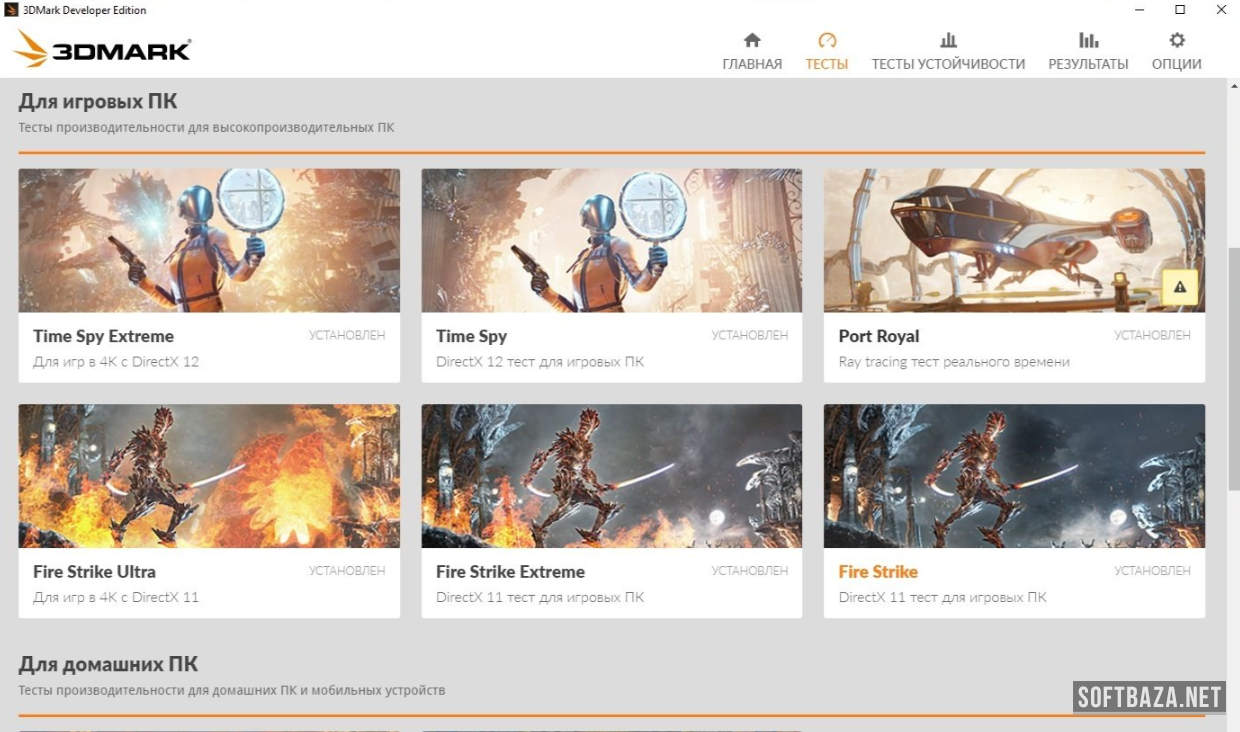Click the small 3DMark title bar icon
The width and height of the screenshot is (1240, 732).
[x=11, y=10]
